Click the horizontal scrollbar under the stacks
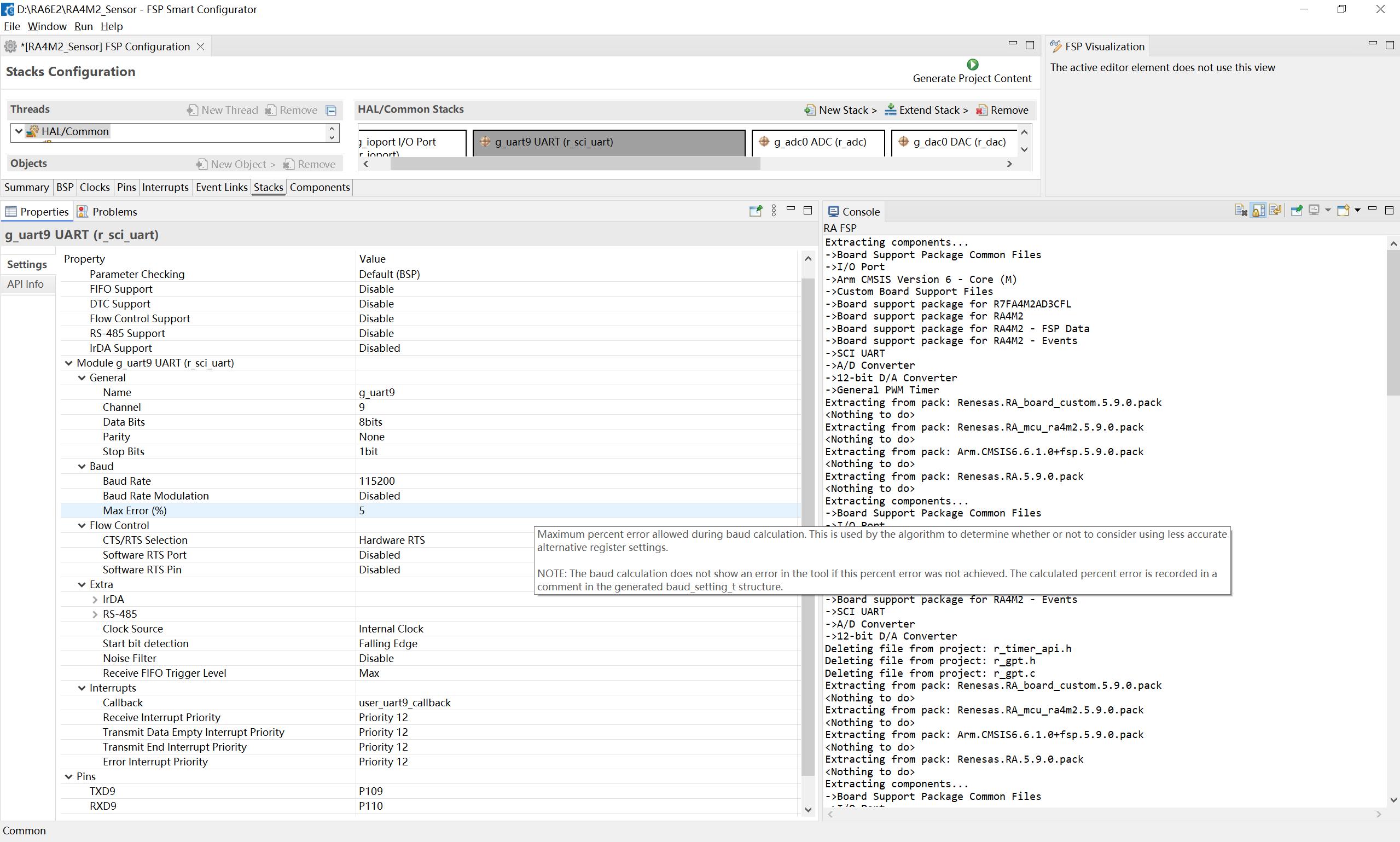The image size is (1400, 842). pyautogui.click(x=575, y=164)
